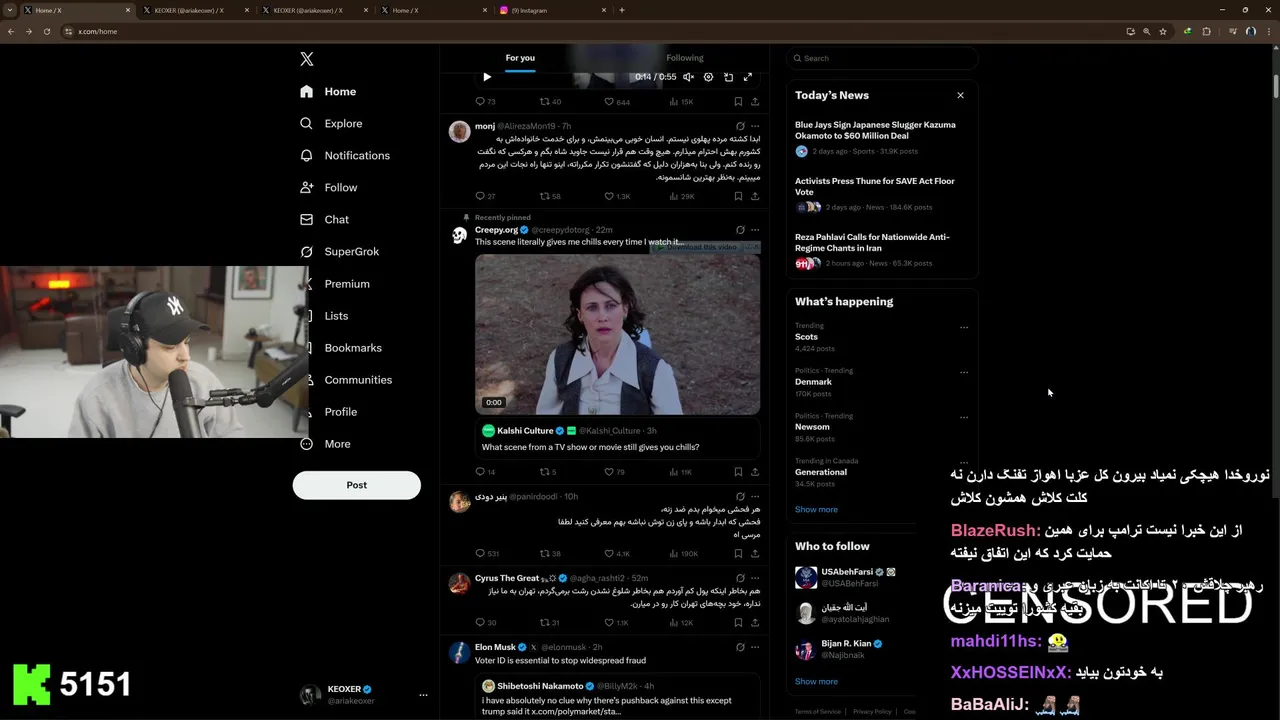
Task: Repost the monj post
Action: [550, 196]
